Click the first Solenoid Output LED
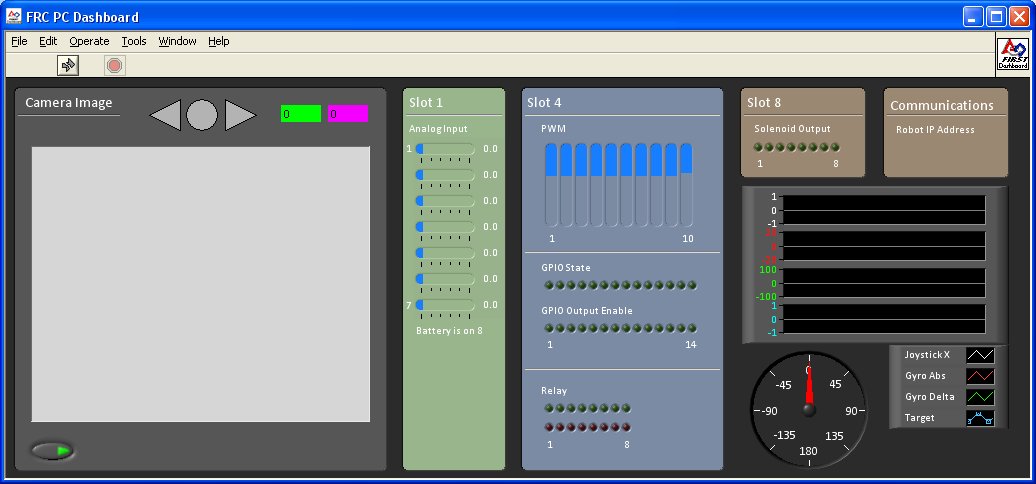Image resolution: width=1036 pixels, height=484 pixels. point(758,147)
